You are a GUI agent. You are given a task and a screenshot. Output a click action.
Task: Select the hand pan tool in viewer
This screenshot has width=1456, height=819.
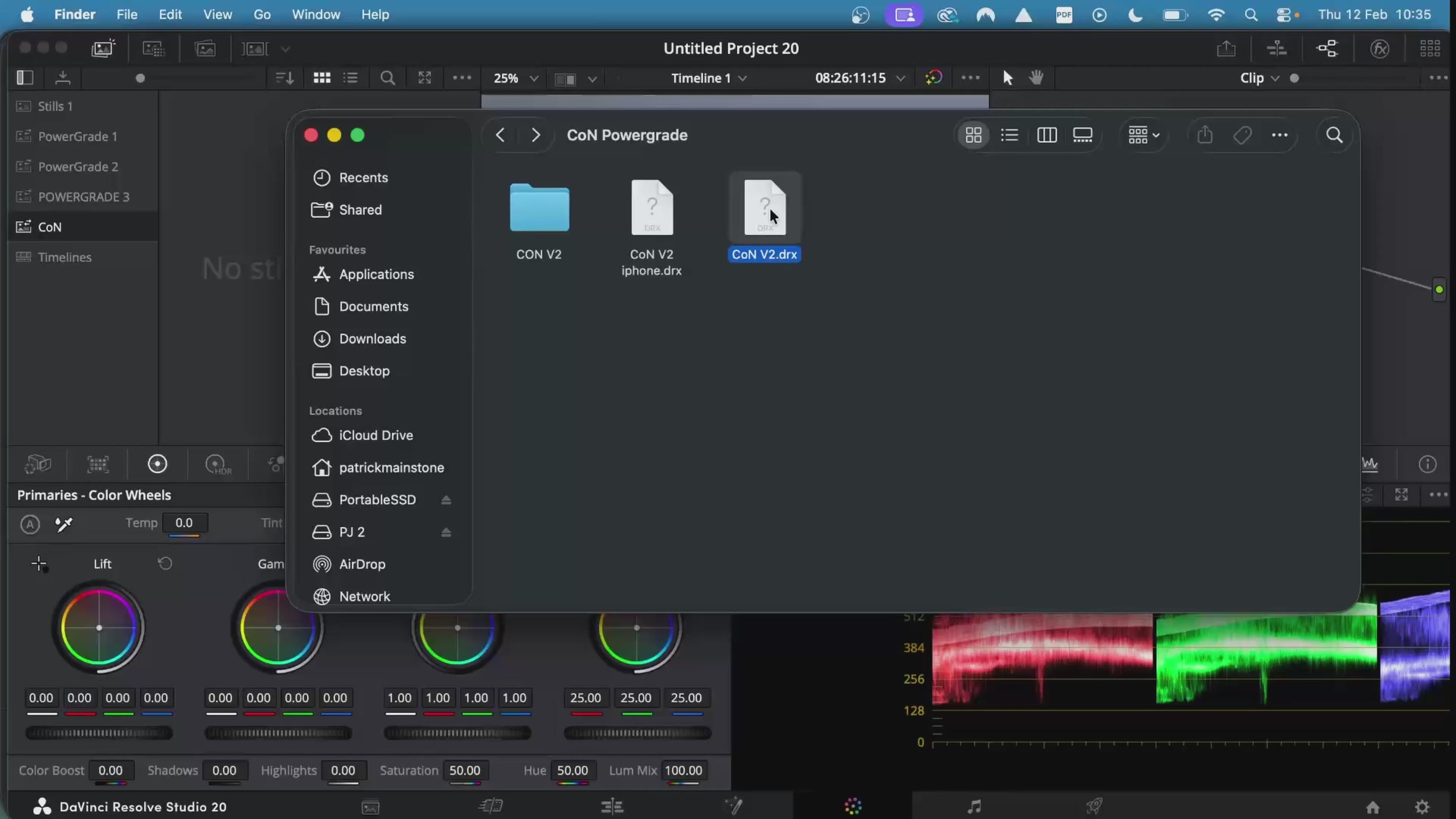[x=1036, y=77]
